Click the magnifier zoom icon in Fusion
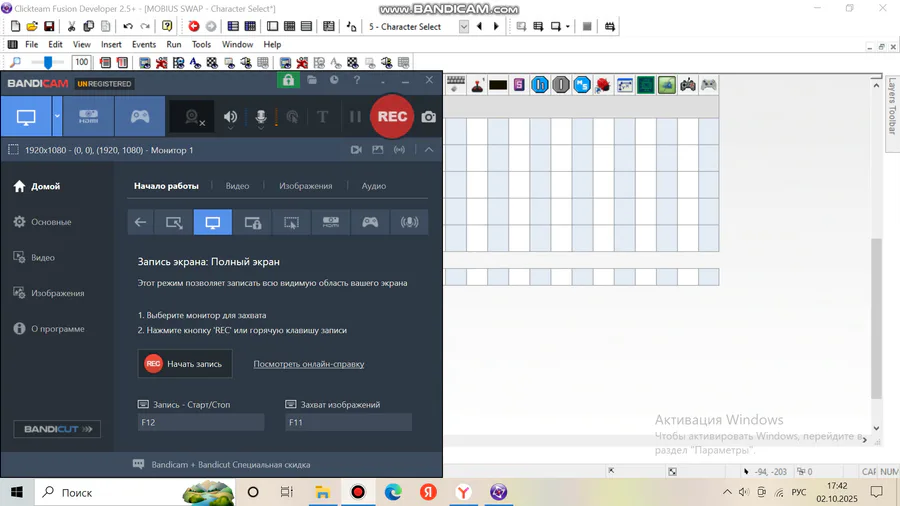The height and width of the screenshot is (506, 900). [x=15, y=62]
